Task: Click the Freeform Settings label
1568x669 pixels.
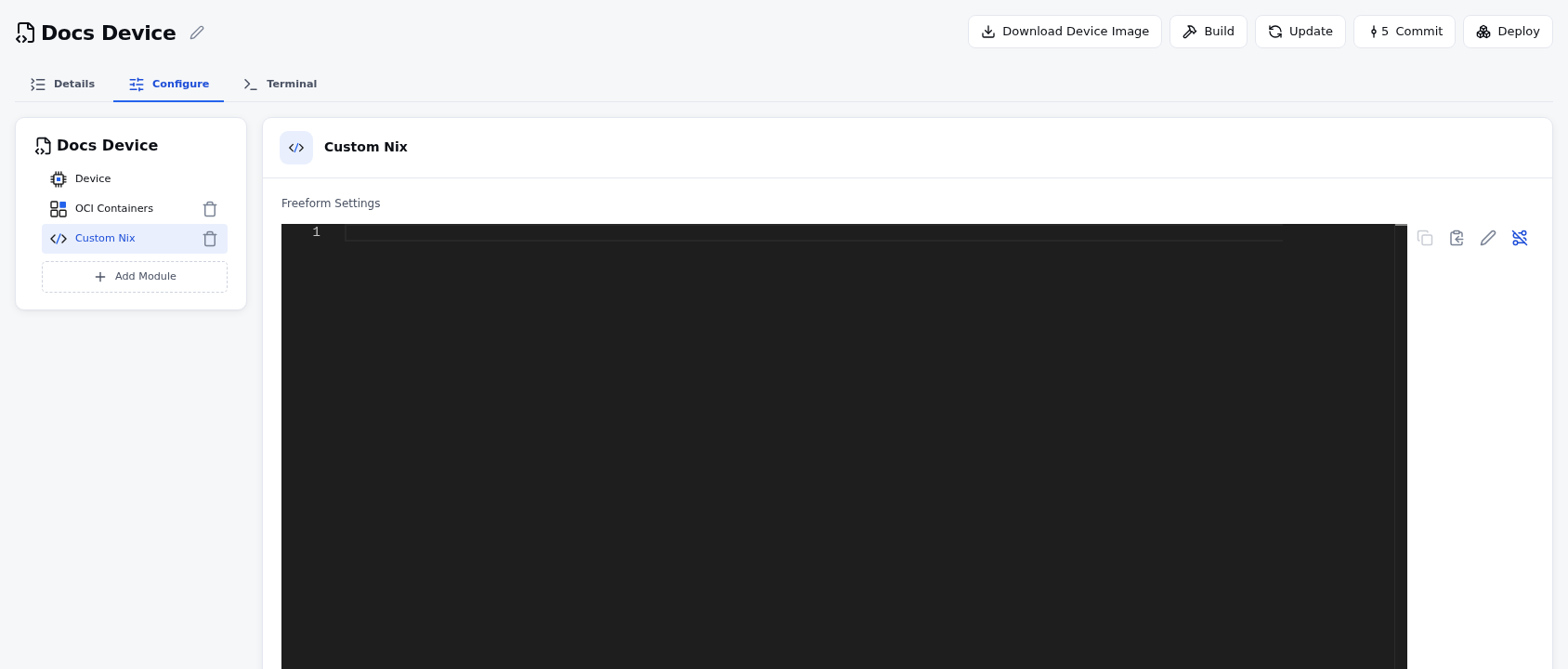Action: [331, 203]
